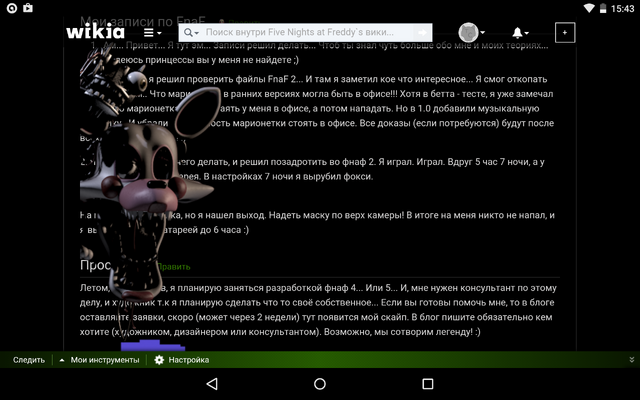Screen dimensions: 640x400
Task: Click the green Править edit link
Action: coord(173,267)
